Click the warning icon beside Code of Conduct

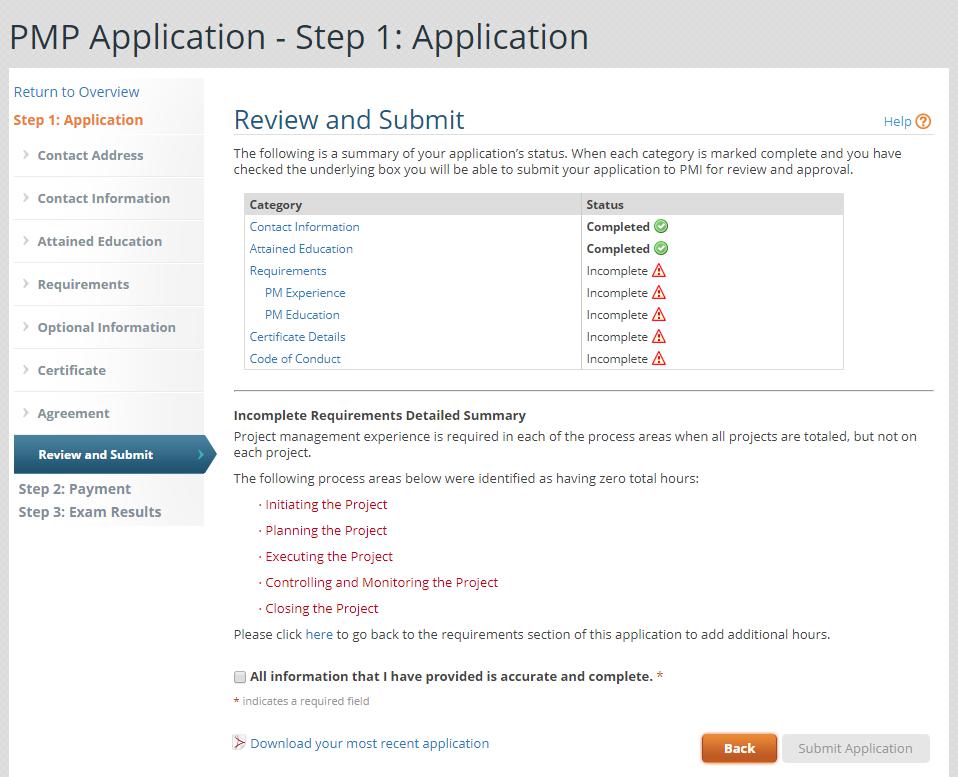coord(658,358)
